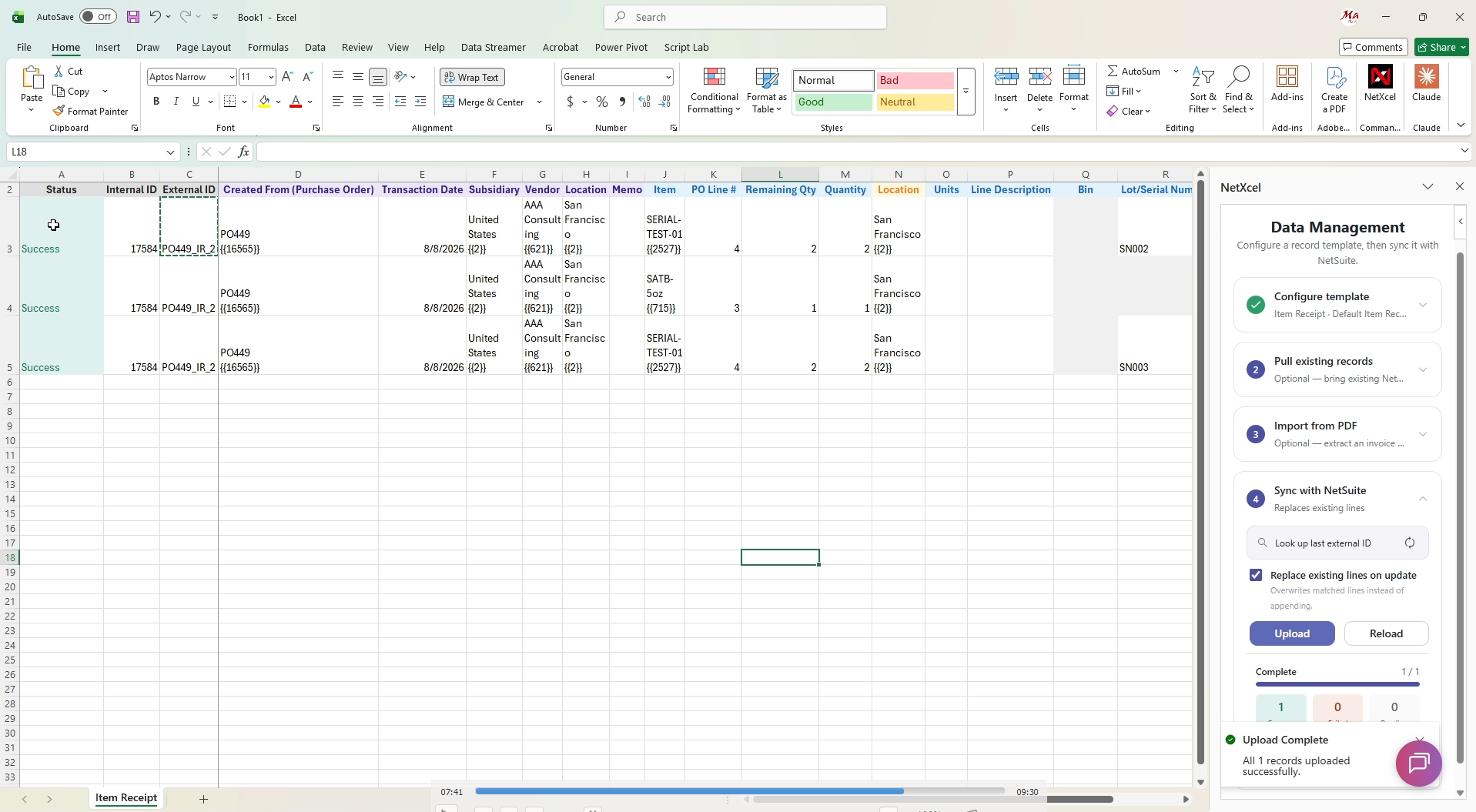Select the Item Receipt sheet tab
Viewport: 1476px width, 812px height.
click(x=126, y=798)
